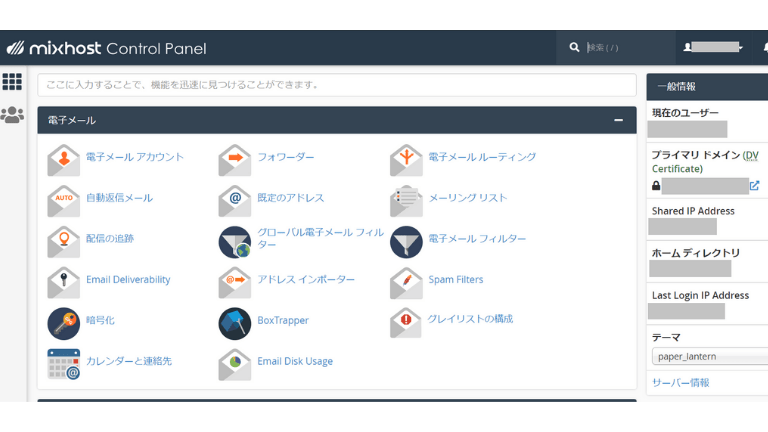
Task: Click the mixhost Control Panel logo
Action: pyautogui.click(x=106, y=48)
